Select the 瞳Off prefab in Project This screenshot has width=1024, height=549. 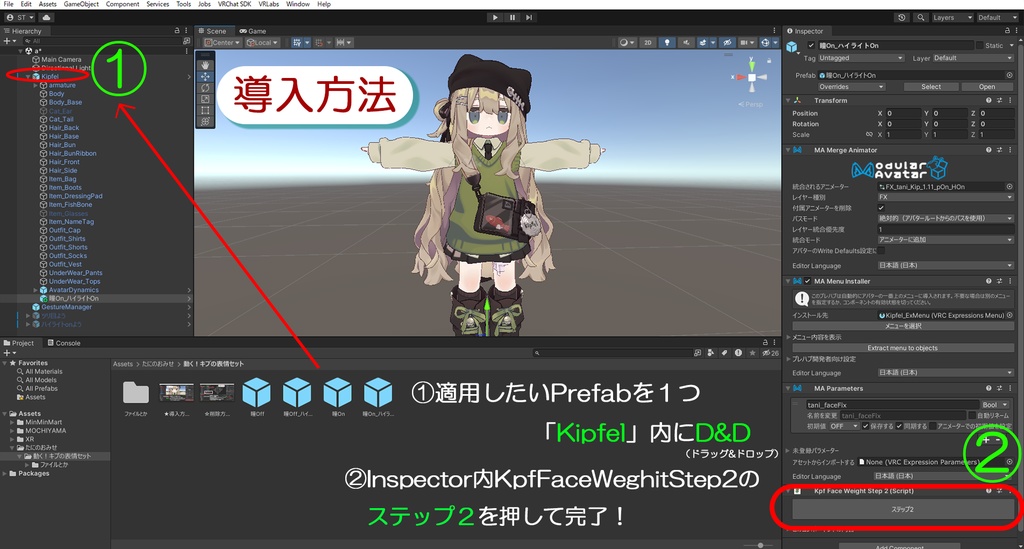[x=257, y=392]
